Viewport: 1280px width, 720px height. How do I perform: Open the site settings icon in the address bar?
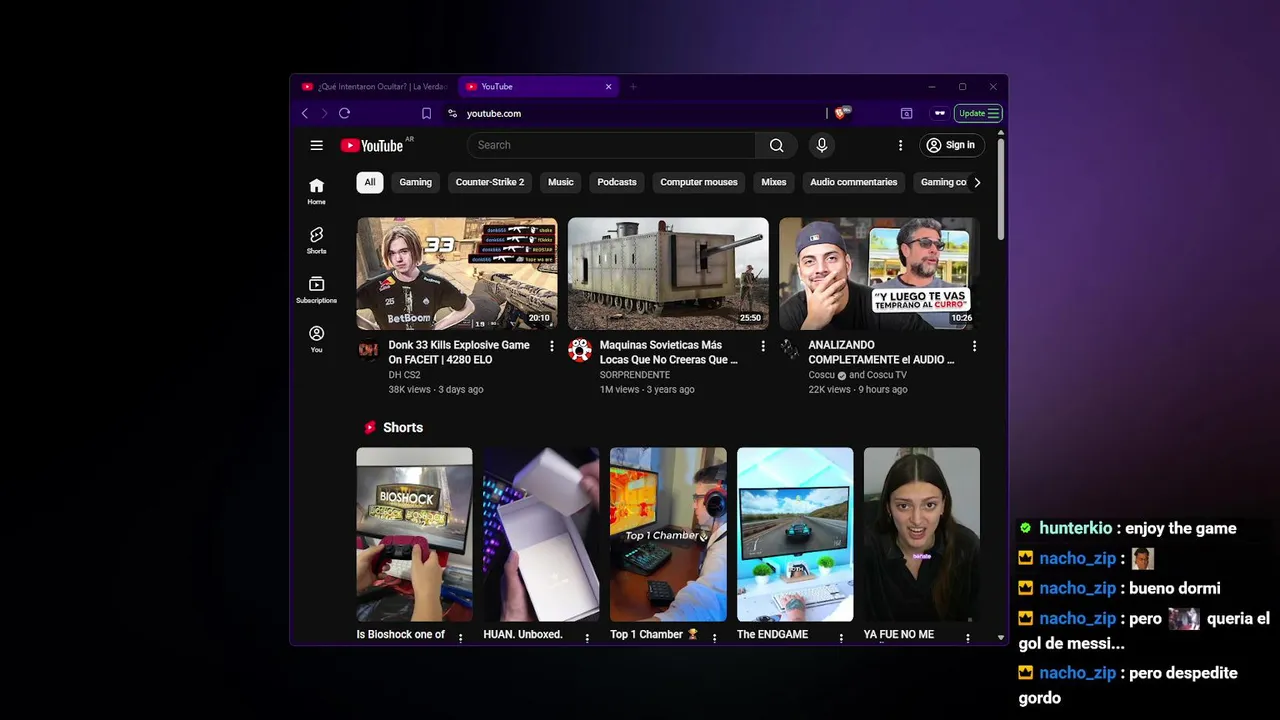(452, 113)
